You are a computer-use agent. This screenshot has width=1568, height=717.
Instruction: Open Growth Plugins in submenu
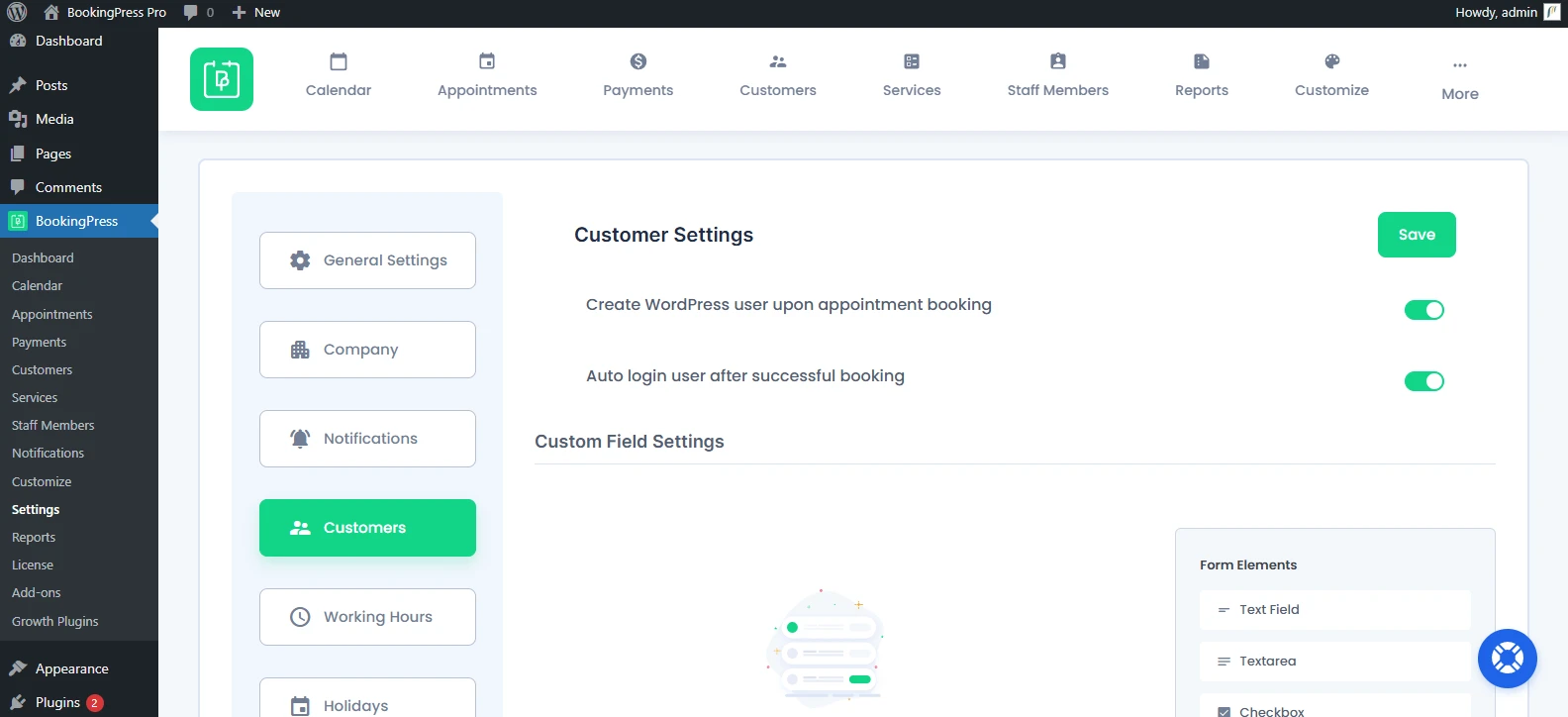(x=55, y=621)
